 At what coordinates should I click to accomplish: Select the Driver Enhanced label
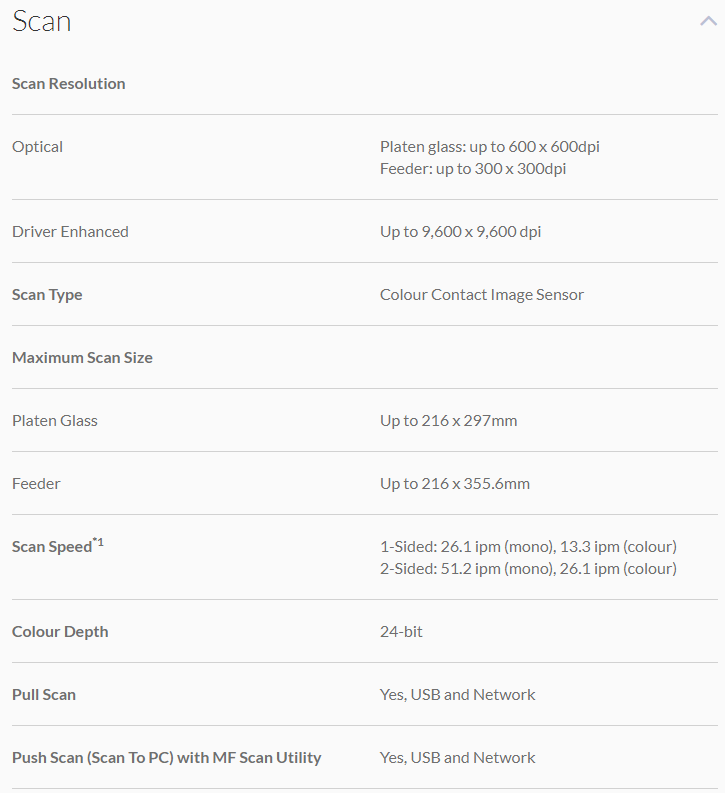[x=70, y=232]
